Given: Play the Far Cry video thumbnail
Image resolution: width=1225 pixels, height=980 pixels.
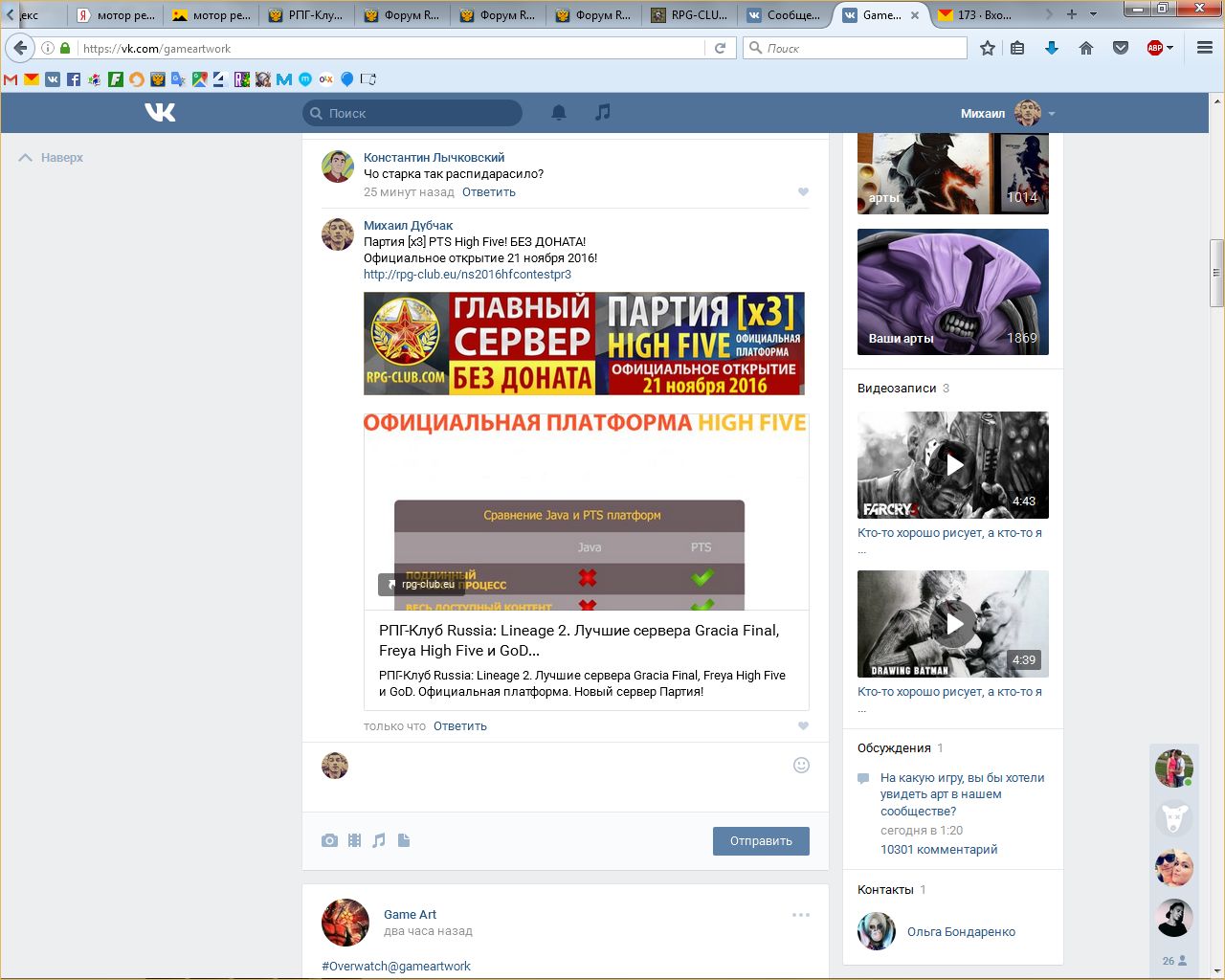Looking at the screenshot, I should [953, 465].
